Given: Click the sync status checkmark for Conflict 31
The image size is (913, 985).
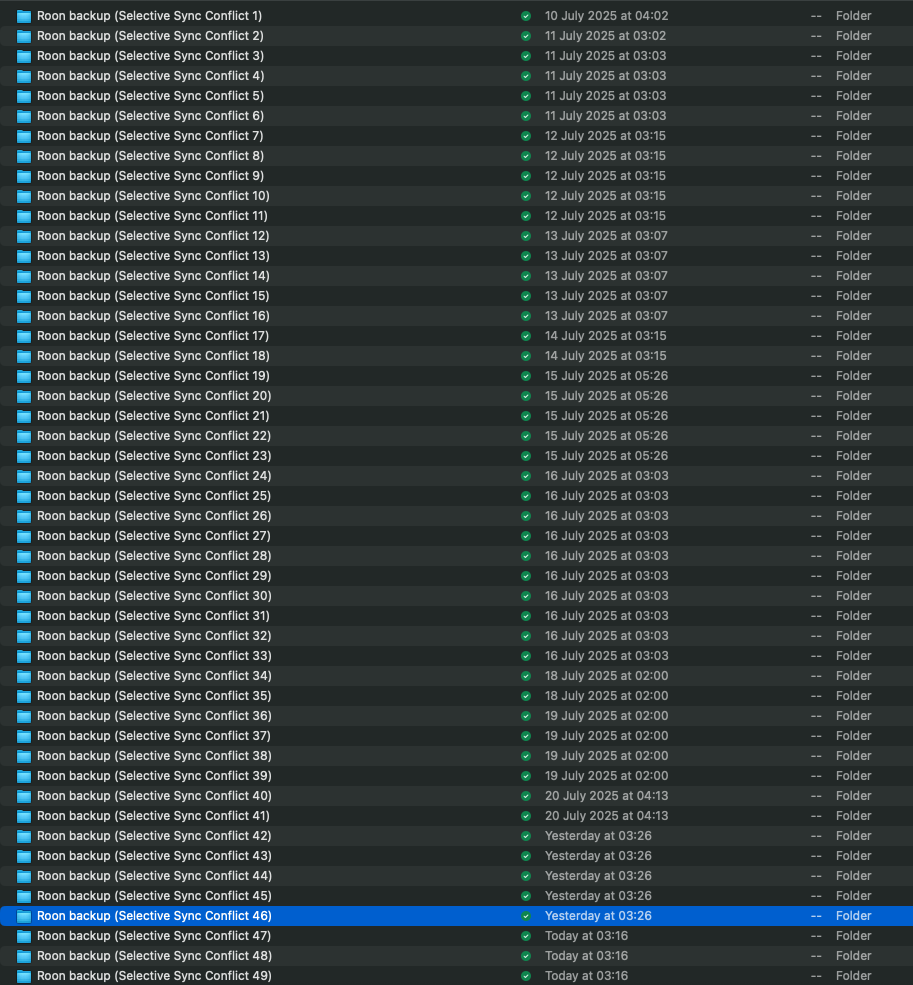Looking at the screenshot, I should [x=526, y=616].
